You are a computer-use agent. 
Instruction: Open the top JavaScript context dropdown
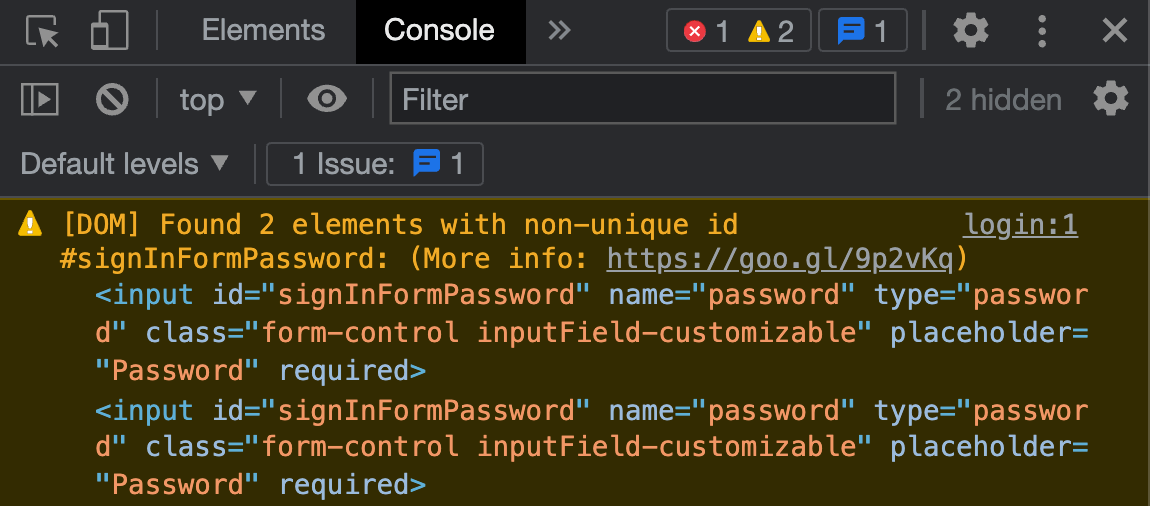tap(218, 99)
